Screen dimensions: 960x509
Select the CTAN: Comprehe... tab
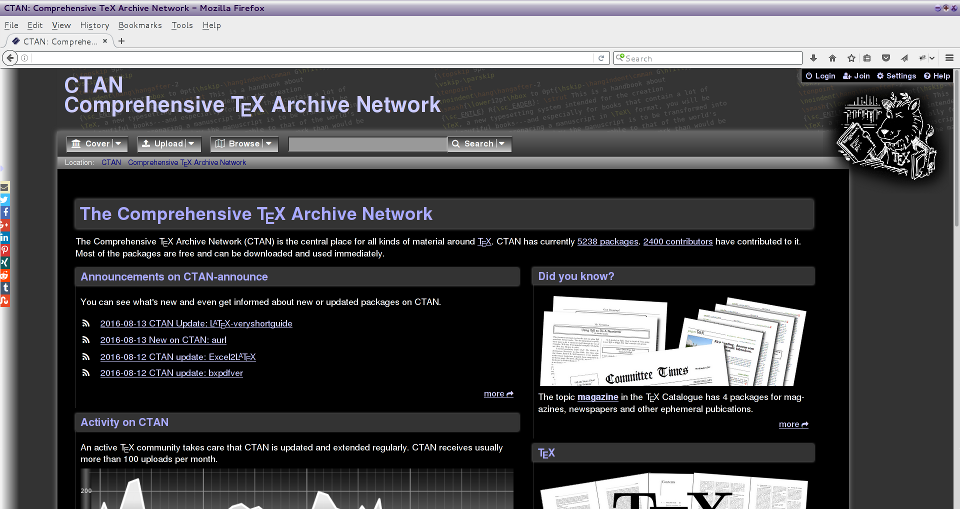click(60, 41)
